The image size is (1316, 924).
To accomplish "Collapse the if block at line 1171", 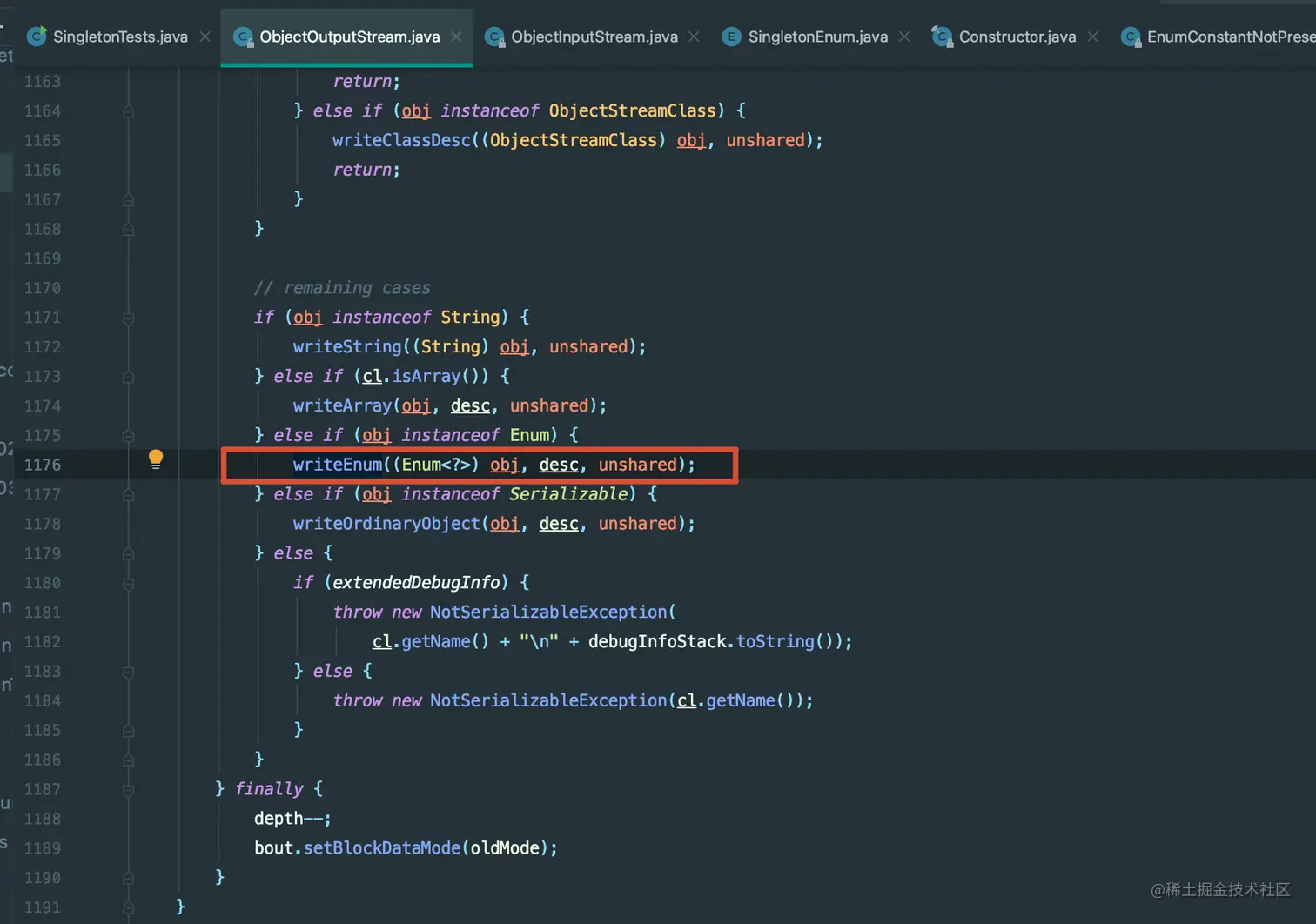I will [x=128, y=318].
